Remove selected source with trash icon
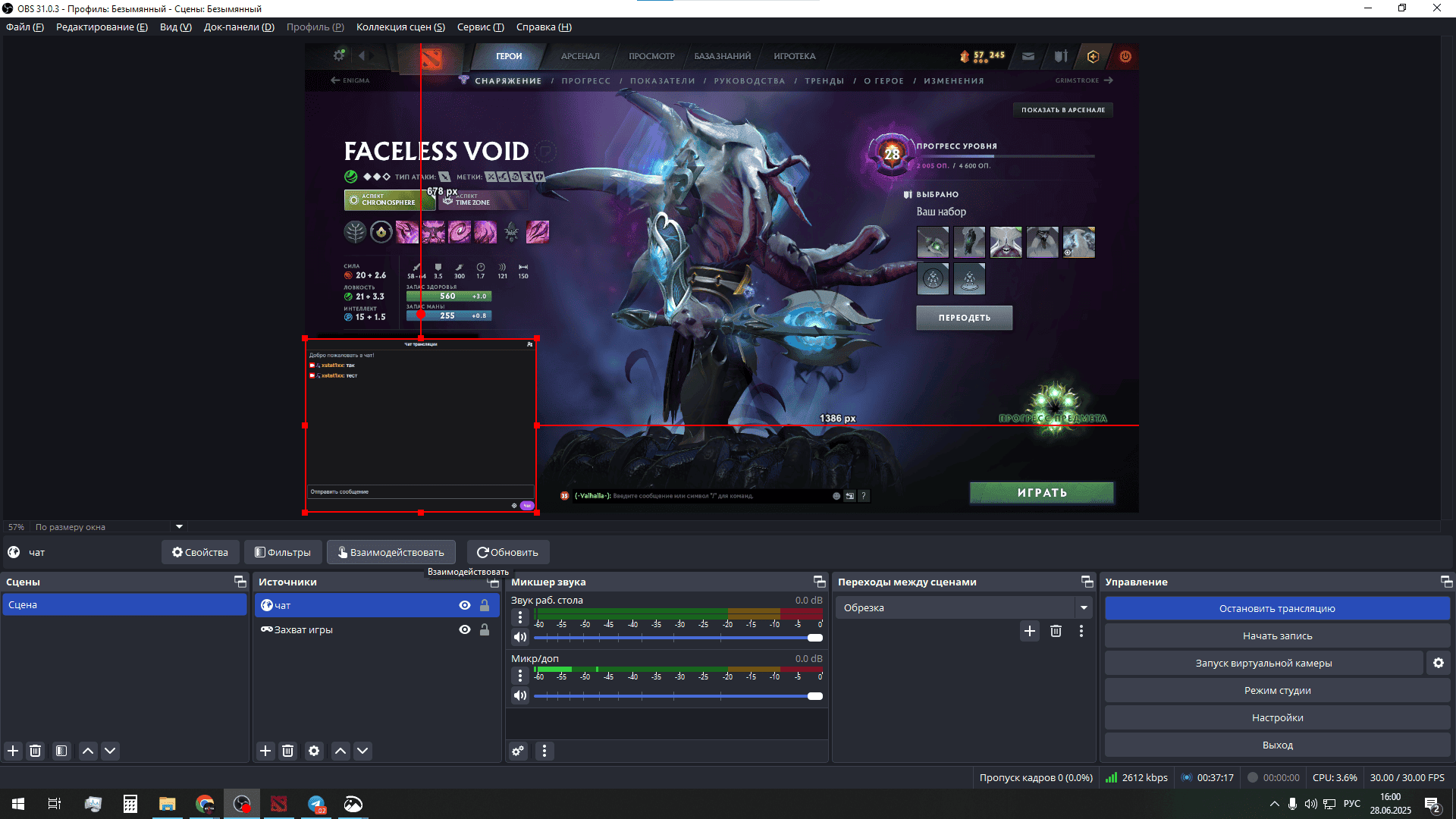Screen dimensions: 1456x819 pyautogui.click(x=287, y=751)
